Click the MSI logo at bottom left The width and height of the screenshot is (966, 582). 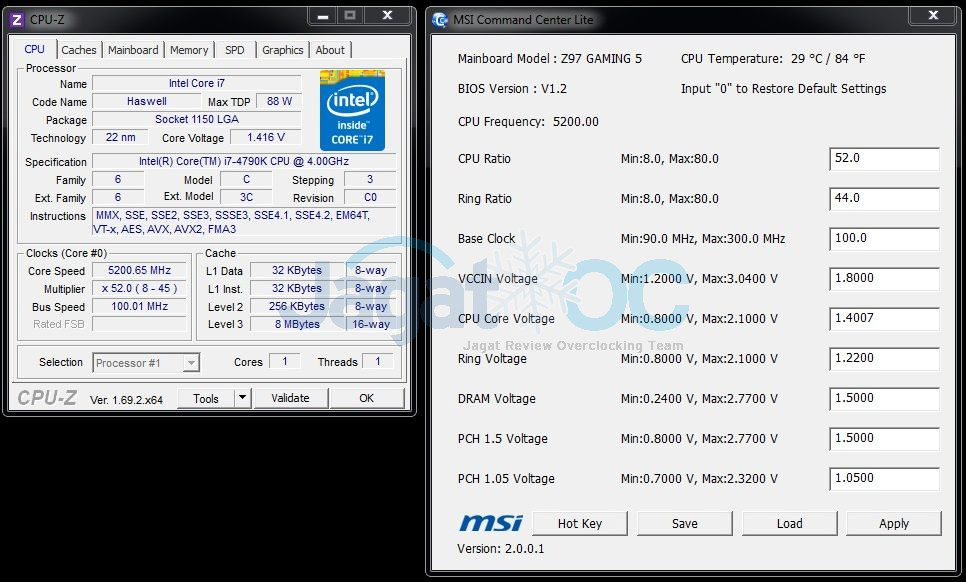(490, 523)
